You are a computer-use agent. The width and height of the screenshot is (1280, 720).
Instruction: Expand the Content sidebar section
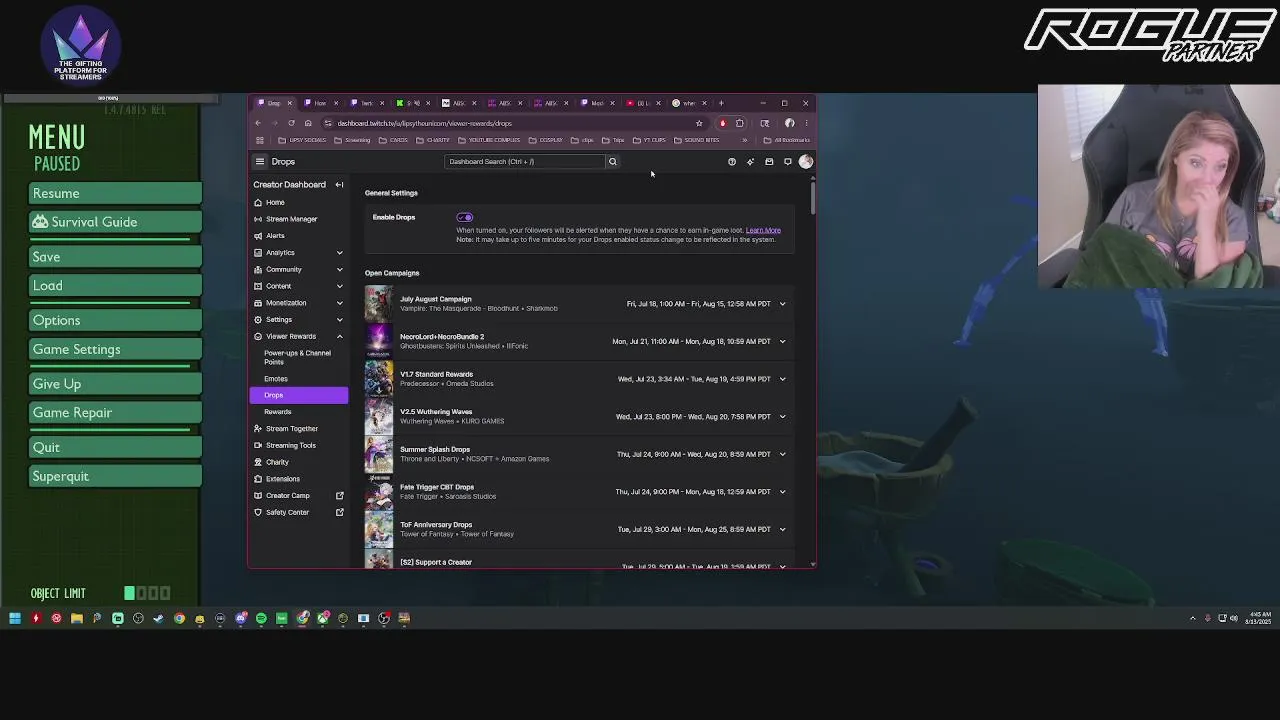339,287
